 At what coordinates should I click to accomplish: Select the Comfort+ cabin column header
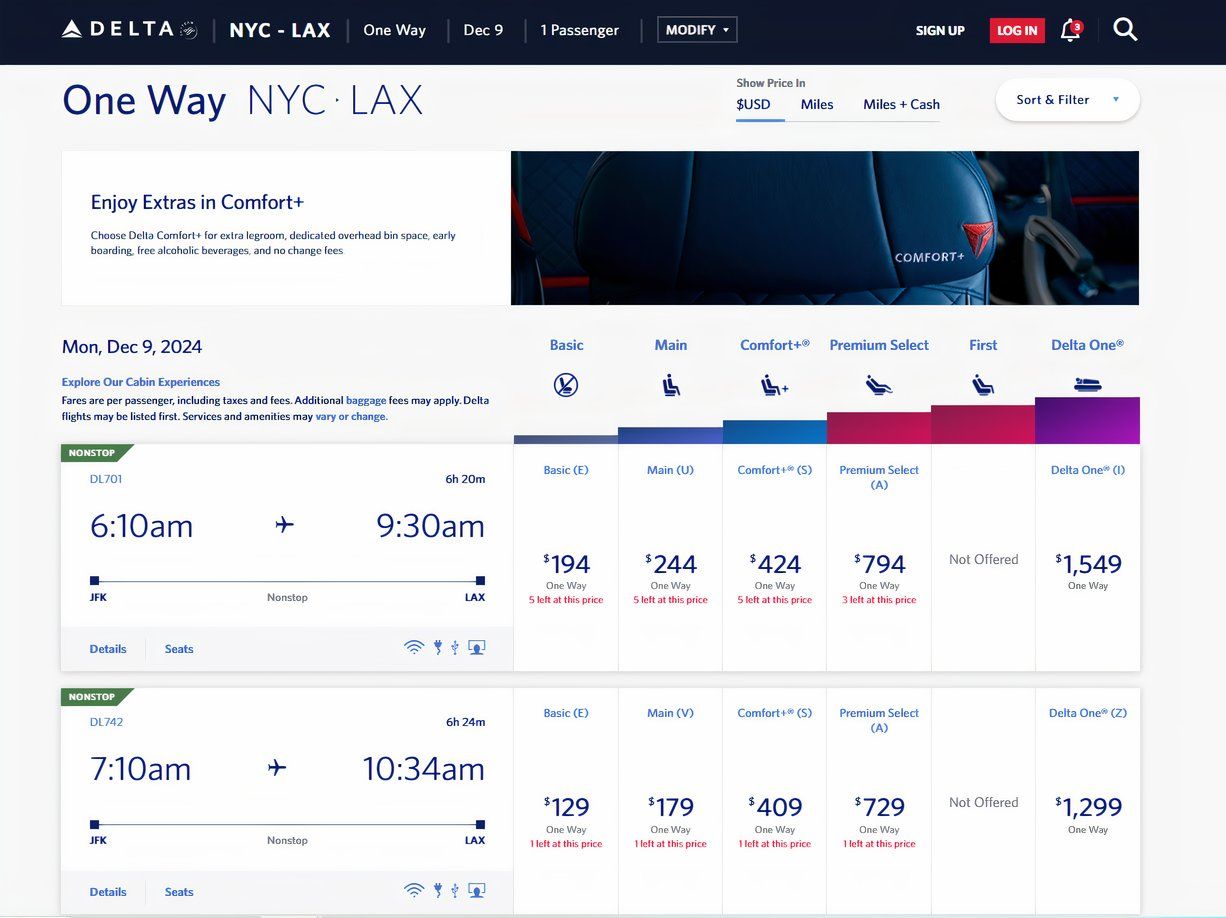coord(775,345)
